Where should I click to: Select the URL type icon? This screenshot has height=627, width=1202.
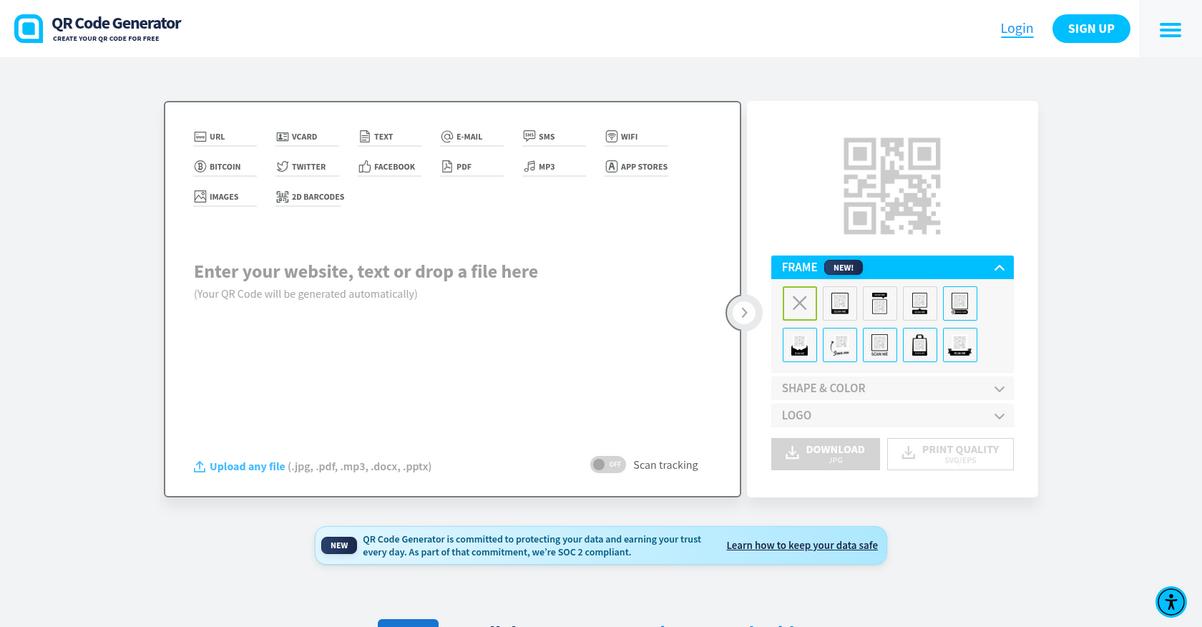200,137
